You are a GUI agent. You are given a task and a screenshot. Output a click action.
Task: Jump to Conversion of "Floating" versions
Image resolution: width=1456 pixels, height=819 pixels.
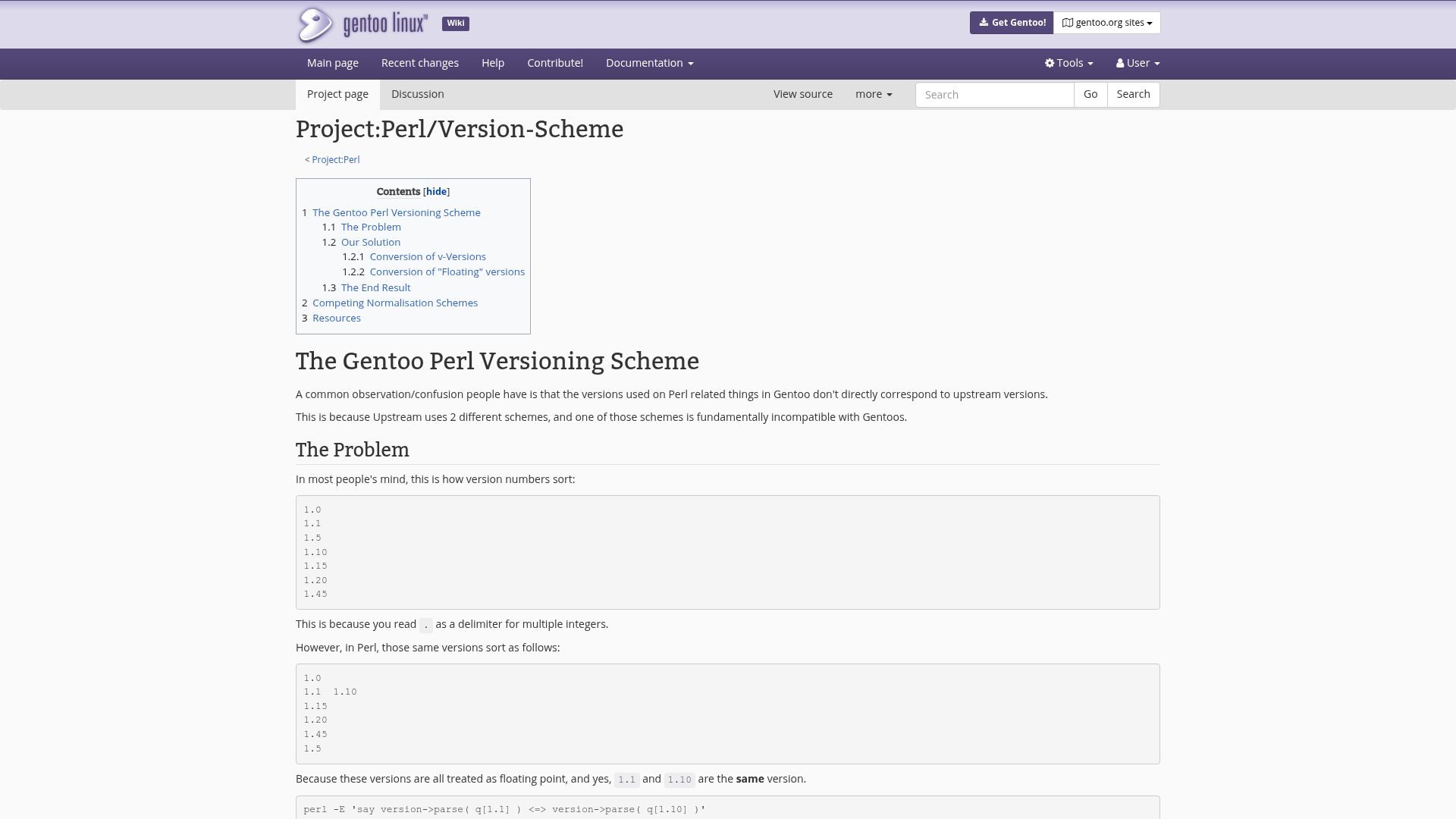click(x=447, y=272)
